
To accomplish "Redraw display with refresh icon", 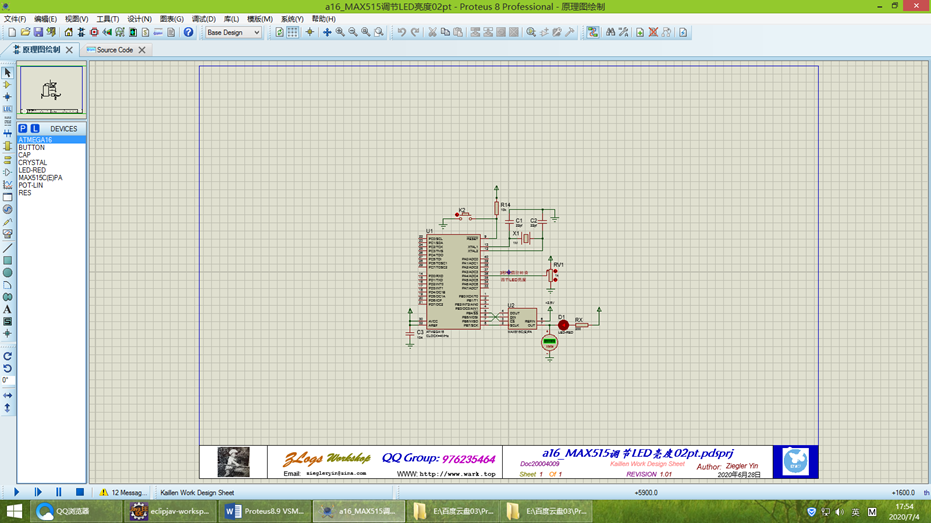I will tap(279, 32).
